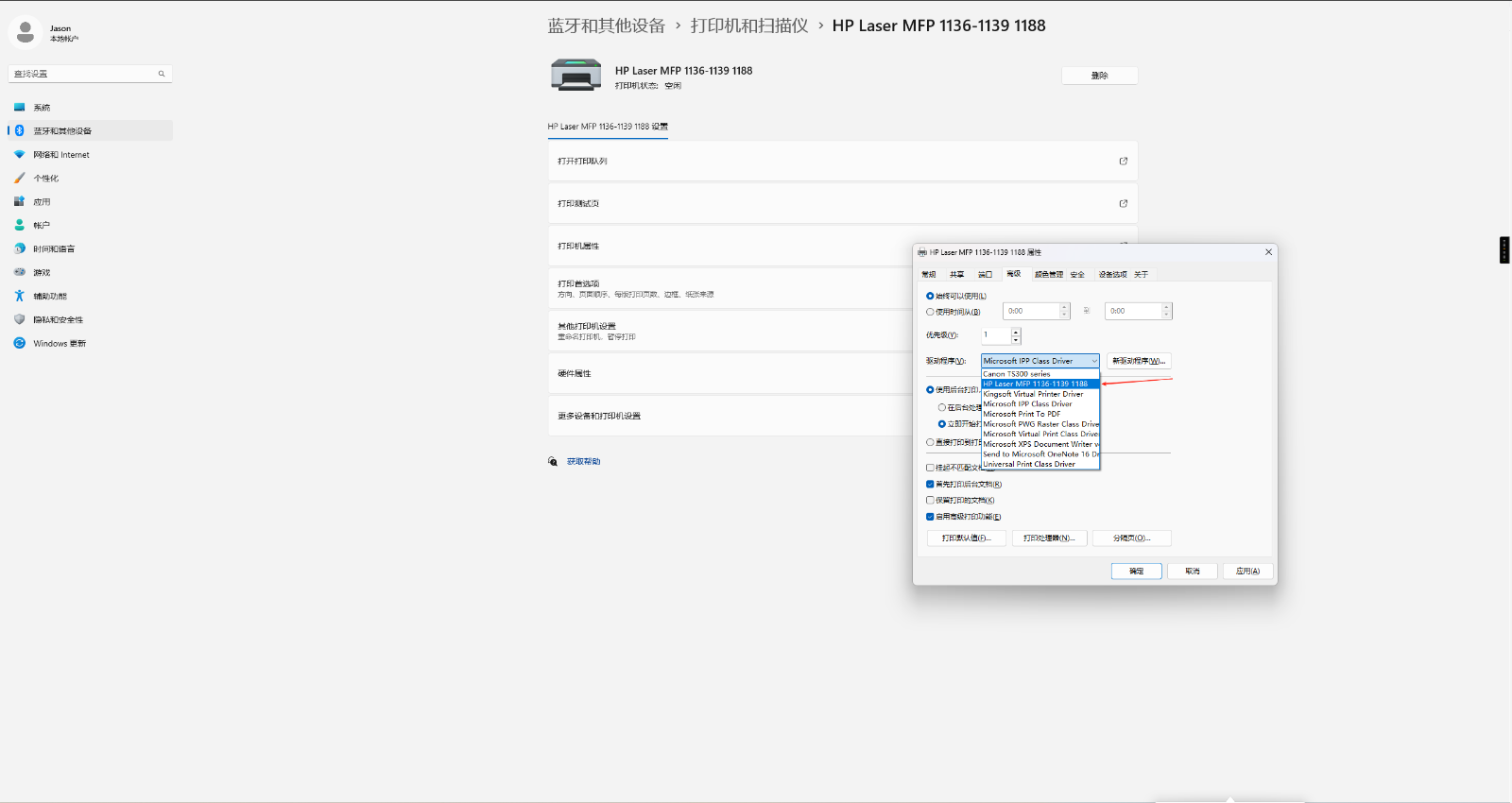The image size is (1512, 803).
Task: Click the Windows 更新 update icon
Action: tap(19, 344)
